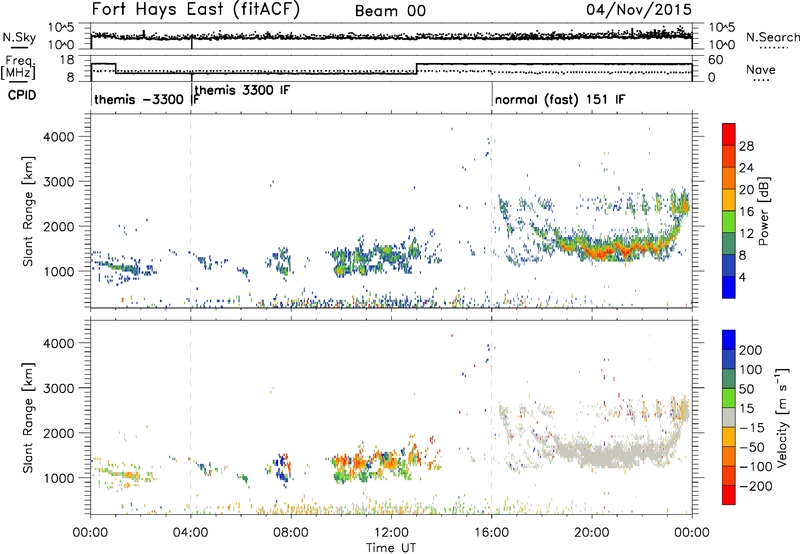Click the power scale value '16'
800x554 pixels.
pos(746,212)
